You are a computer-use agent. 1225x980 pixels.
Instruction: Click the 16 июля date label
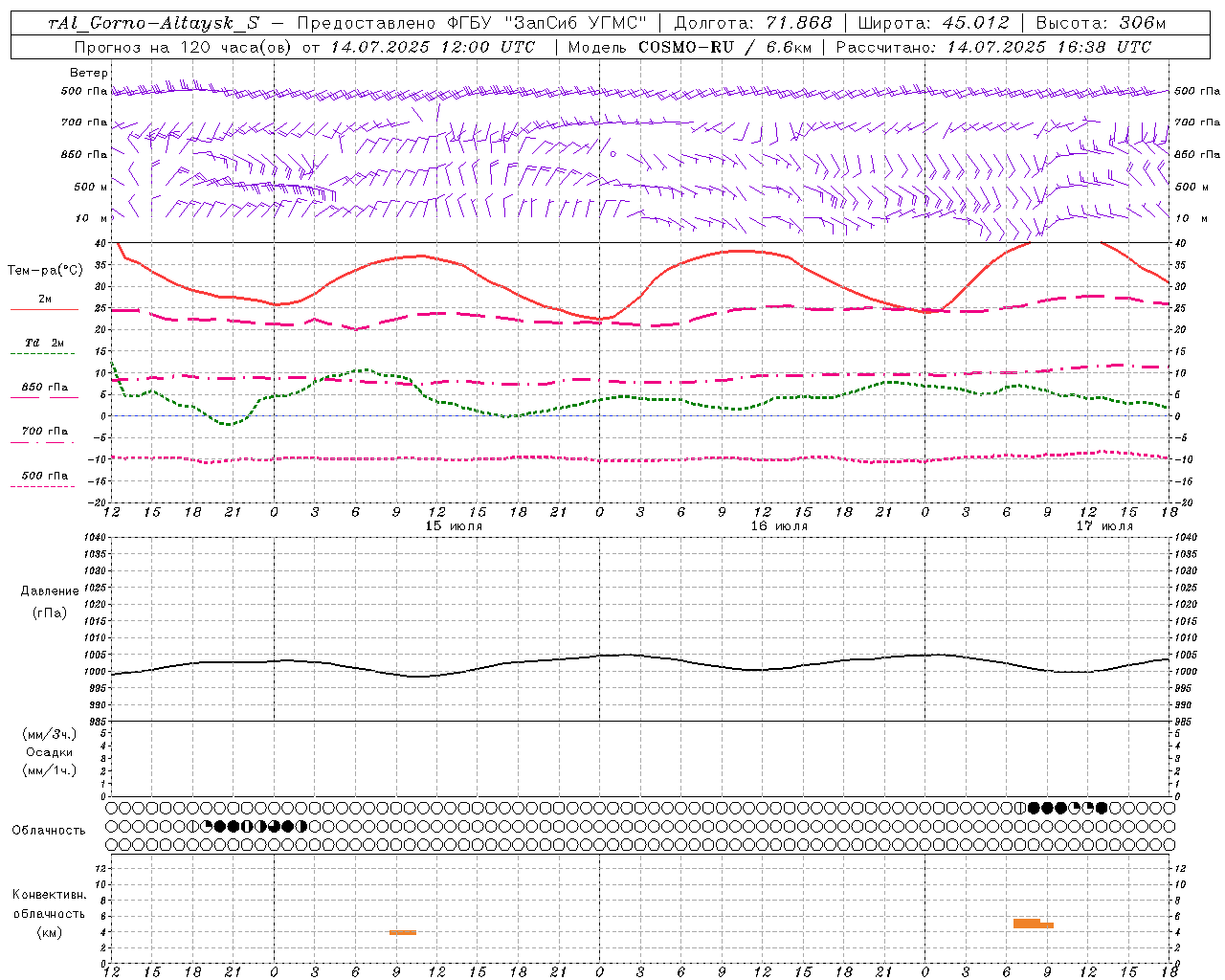point(779,526)
